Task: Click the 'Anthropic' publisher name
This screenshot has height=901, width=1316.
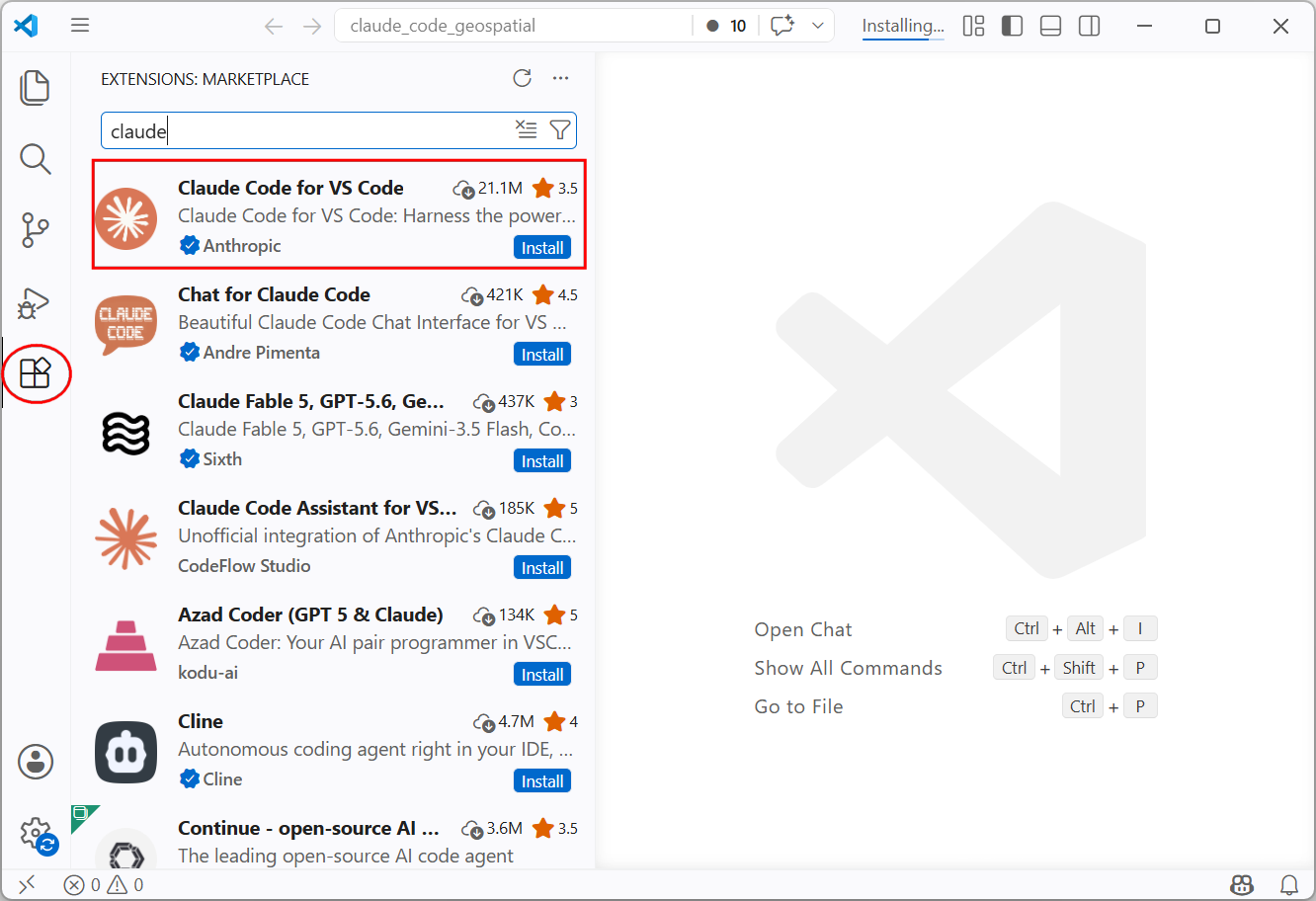Action: point(242,246)
